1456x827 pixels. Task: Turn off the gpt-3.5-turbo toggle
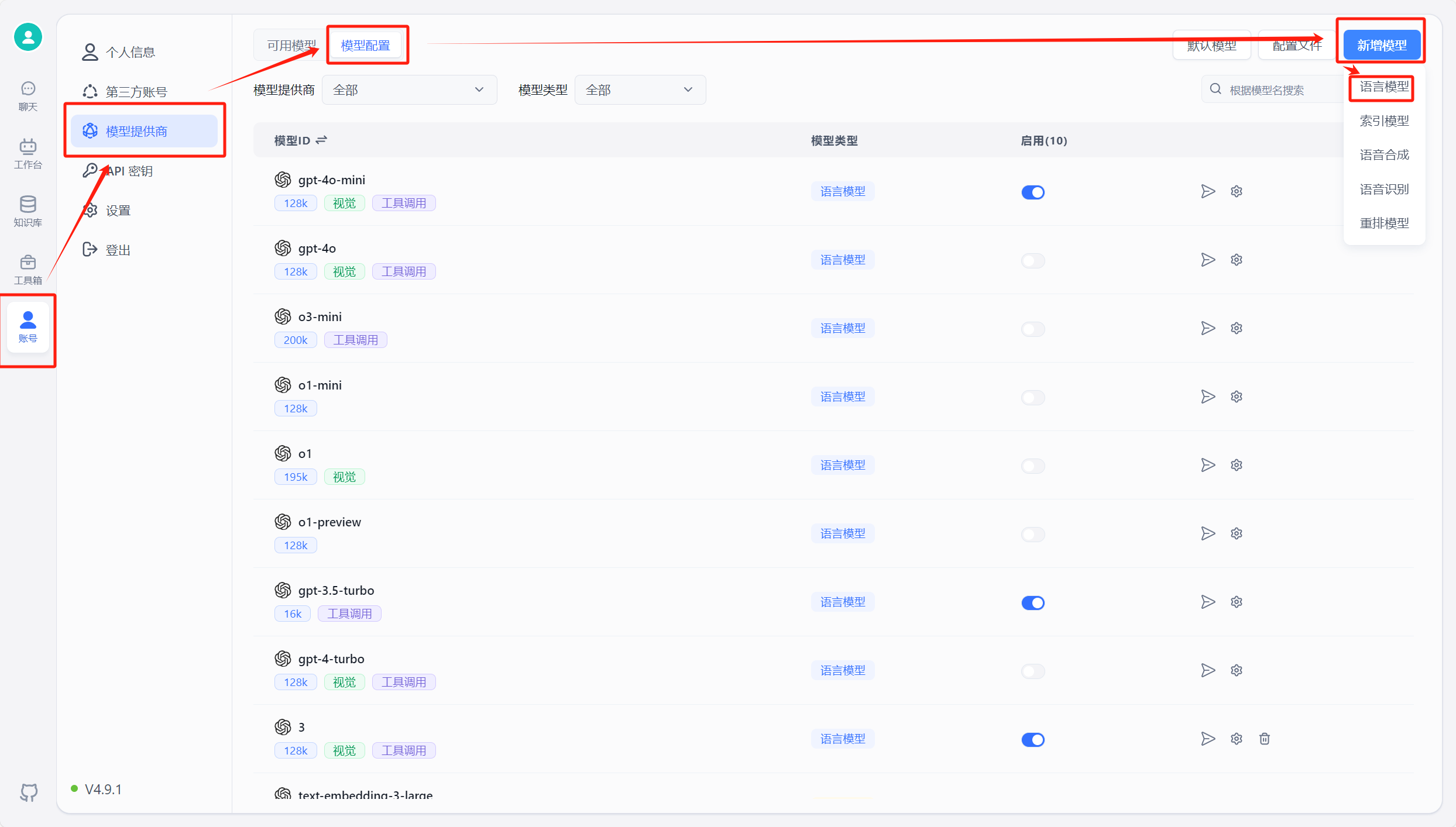(1032, 602)
